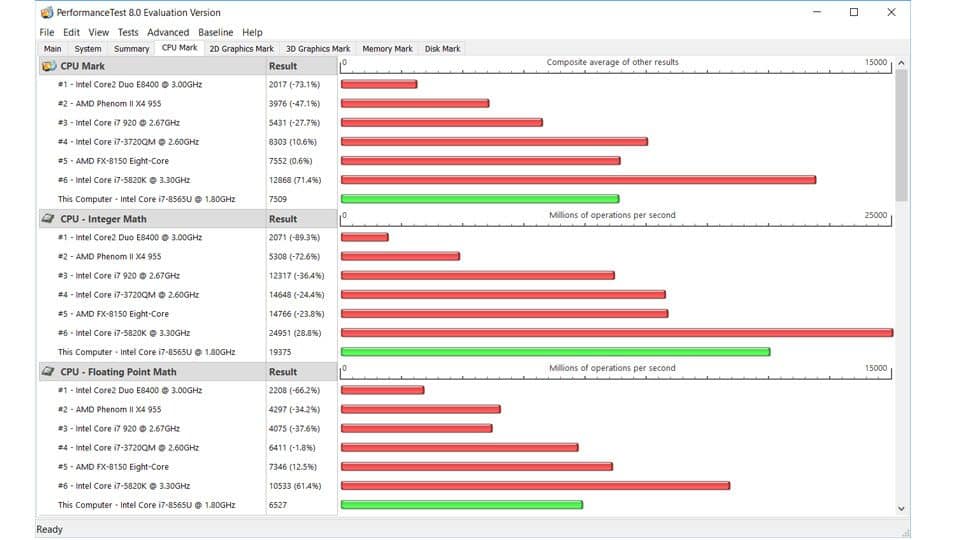960x540 pixels.
Task: Click the CPU Mark section icon
Action: (48, 66)
